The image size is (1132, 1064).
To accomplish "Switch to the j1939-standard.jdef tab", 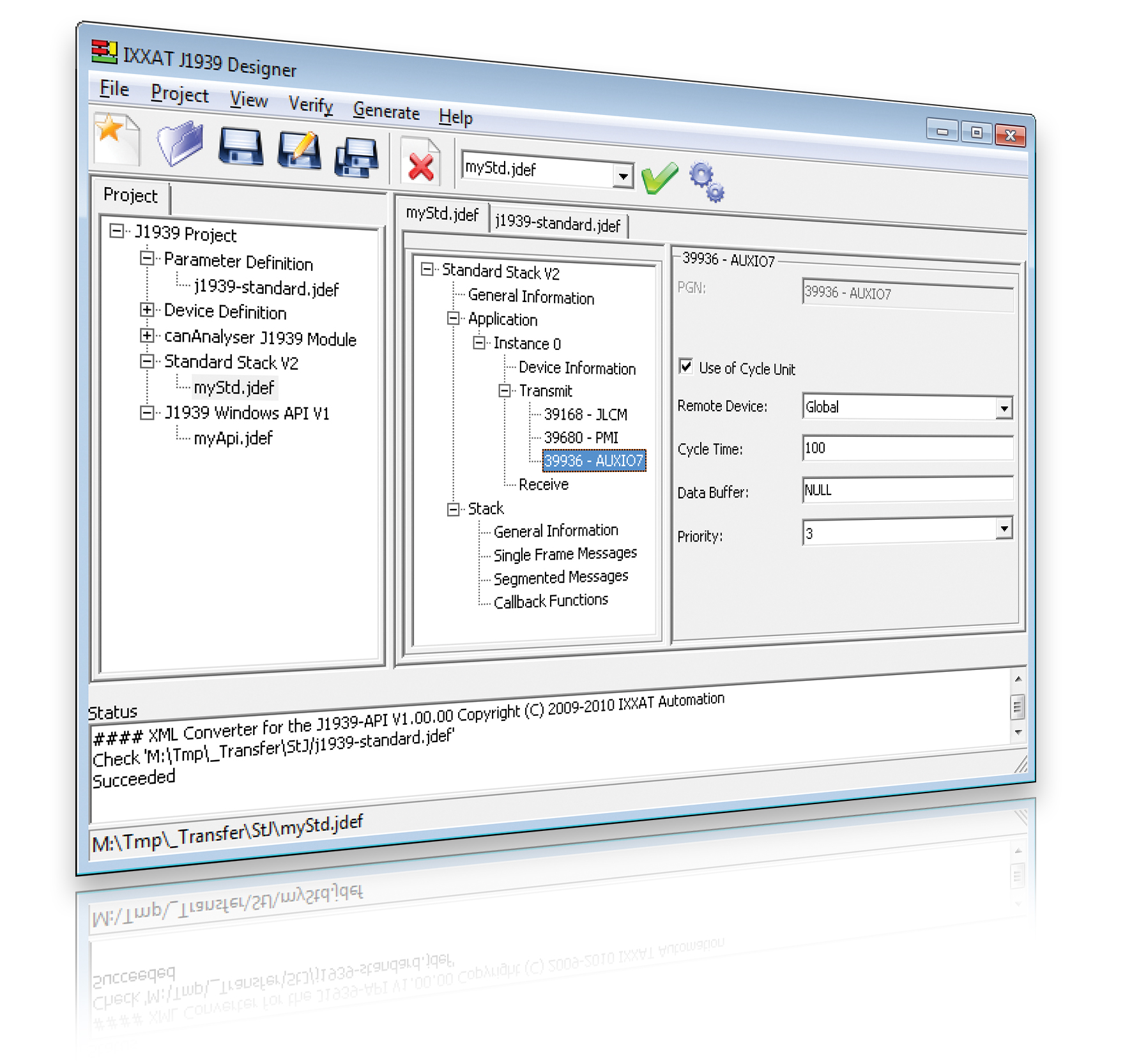I will click(x=558, y=224).
